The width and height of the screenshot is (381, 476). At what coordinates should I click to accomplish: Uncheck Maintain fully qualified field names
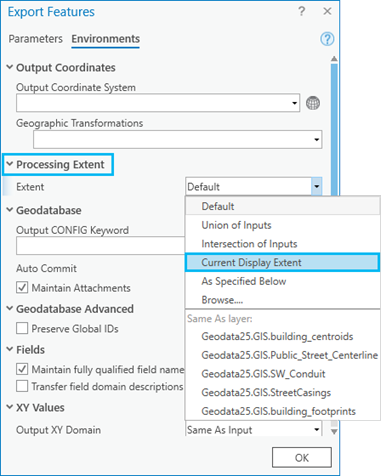pos(22,369)
